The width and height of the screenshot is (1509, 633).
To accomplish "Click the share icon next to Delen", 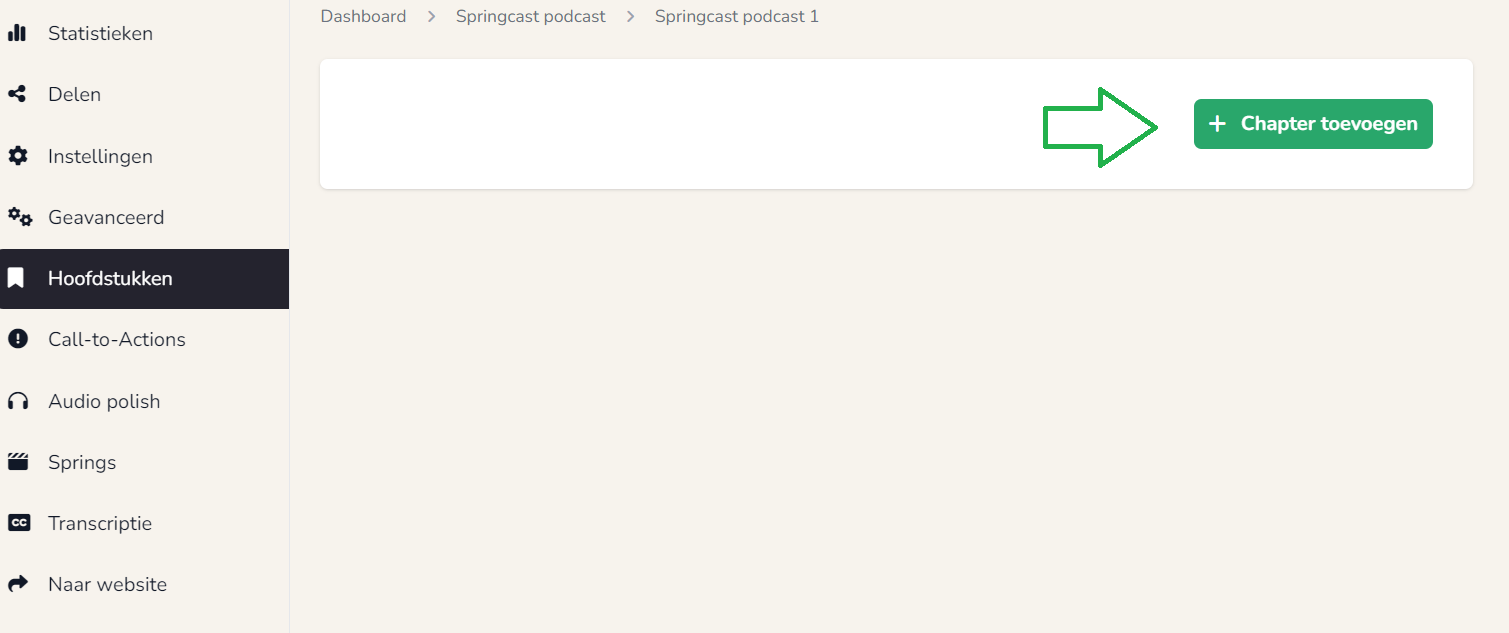I will (x=17, y=94).
